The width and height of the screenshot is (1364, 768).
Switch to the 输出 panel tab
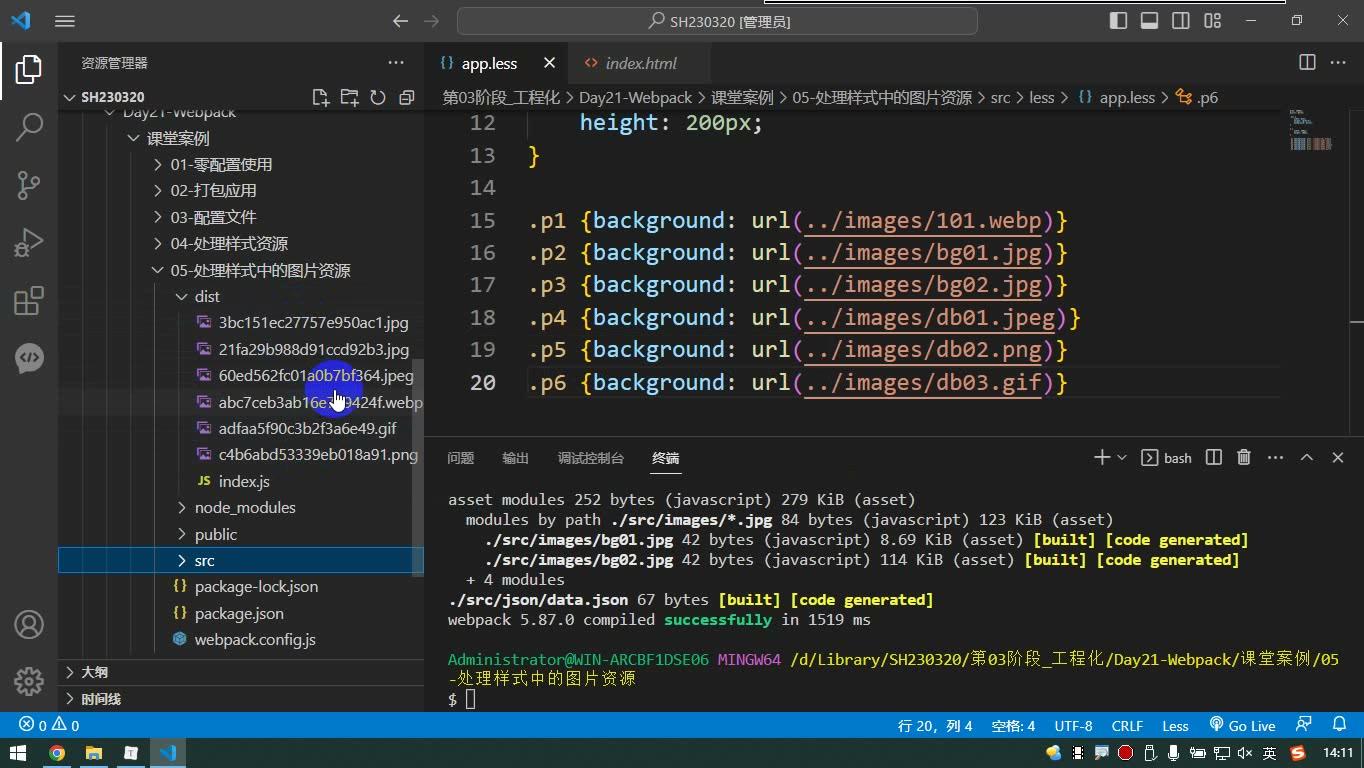[515, 458]
